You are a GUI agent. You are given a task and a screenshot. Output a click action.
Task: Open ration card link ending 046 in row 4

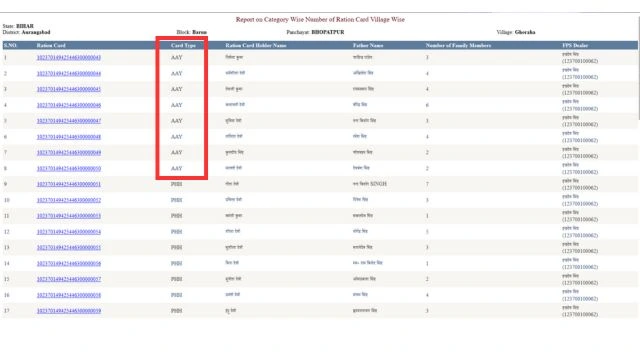(69, 105)
